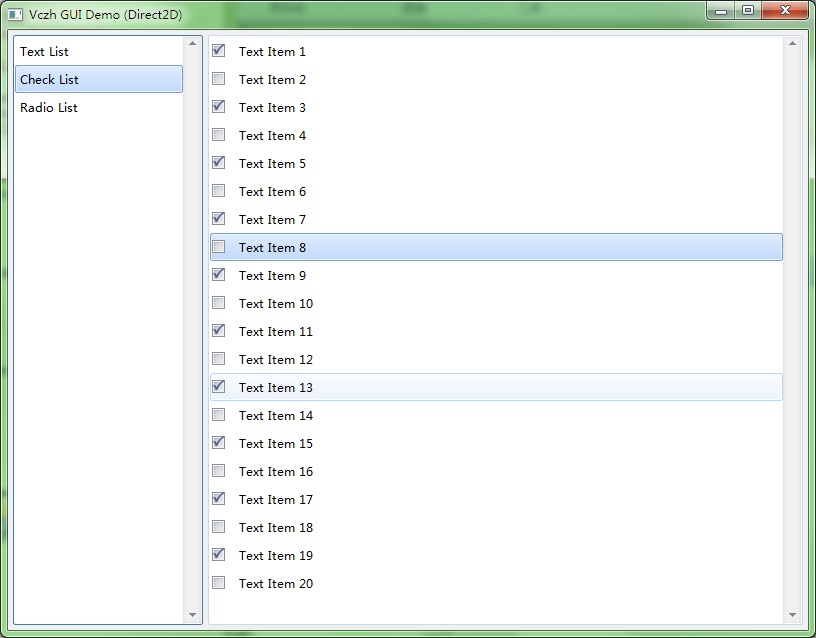Viewport: 816px width, 638px height.
Task: Click the Text Item 13 label
Action: 276,388
